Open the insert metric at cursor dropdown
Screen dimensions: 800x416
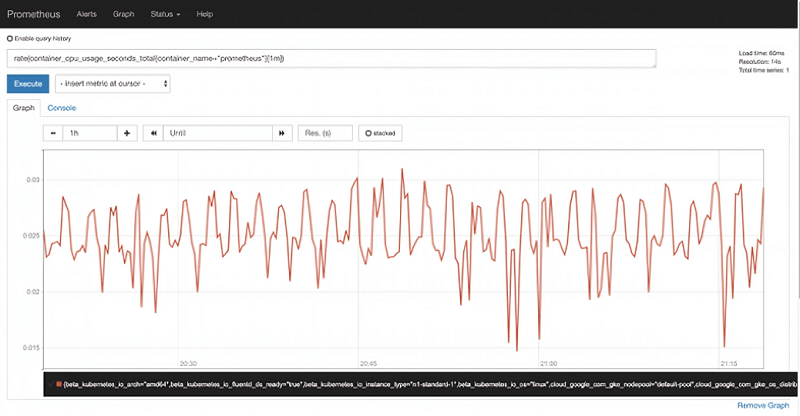coord(113,84)
